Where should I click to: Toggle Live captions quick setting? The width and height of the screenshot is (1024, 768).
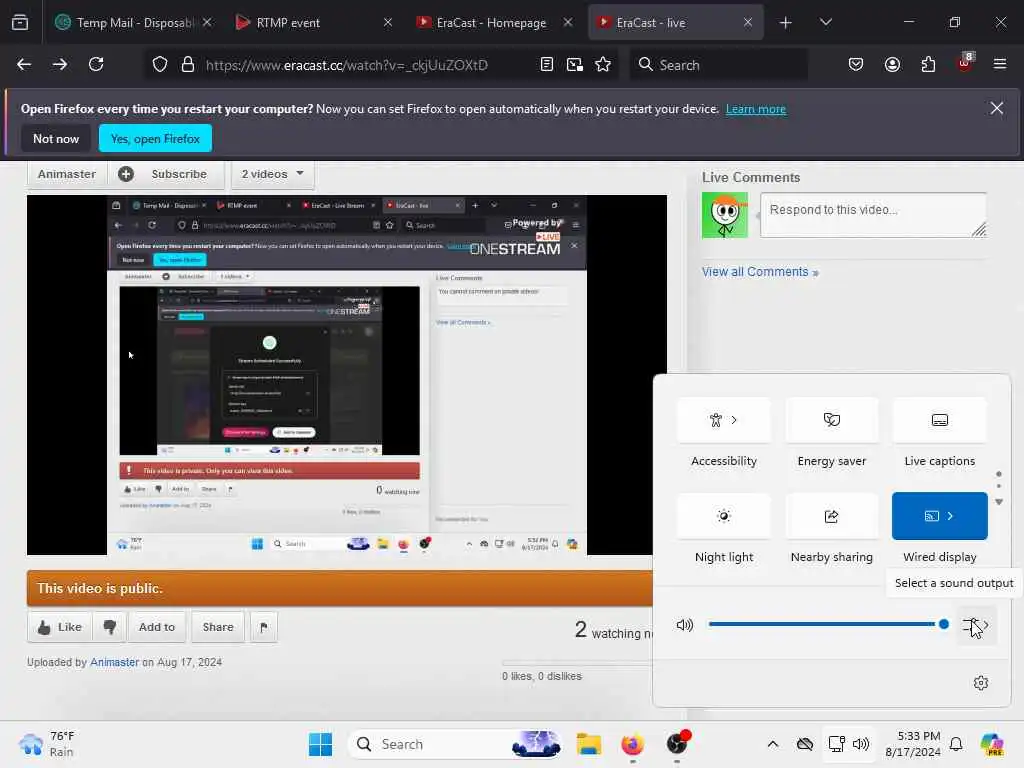[939, 420]
